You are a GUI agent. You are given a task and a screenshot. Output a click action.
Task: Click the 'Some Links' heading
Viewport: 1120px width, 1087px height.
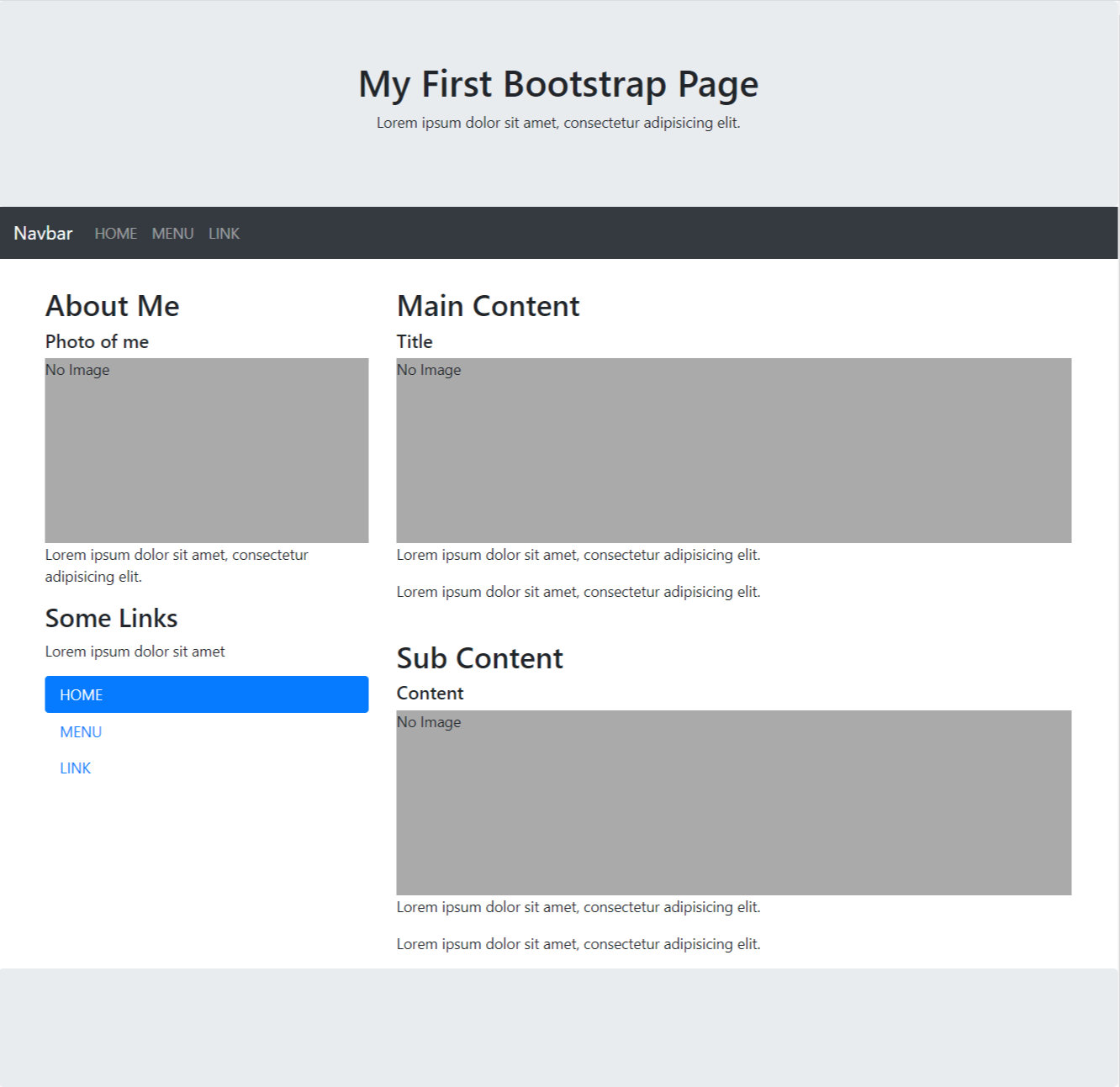pos(112,618)
